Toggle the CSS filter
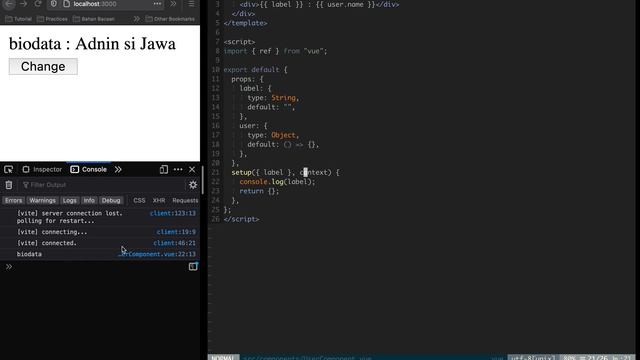Viewport: 640px width, 360px height. tap(139, 200)
